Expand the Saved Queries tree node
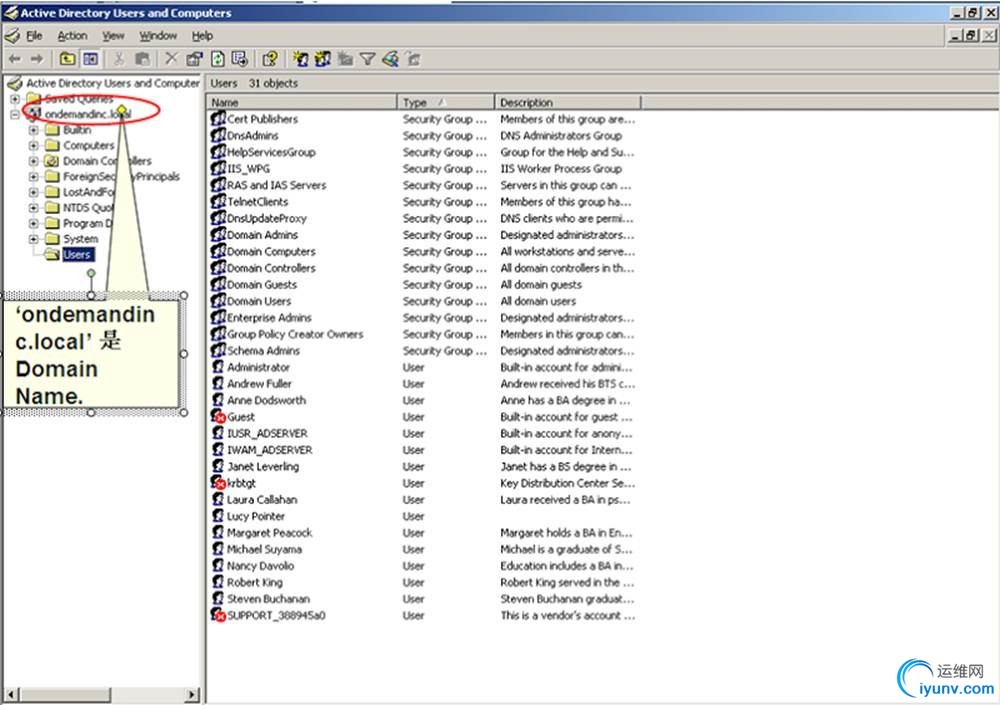Image resolution: width=1000 pixels, height=705 pixels. tap(15, 99)
